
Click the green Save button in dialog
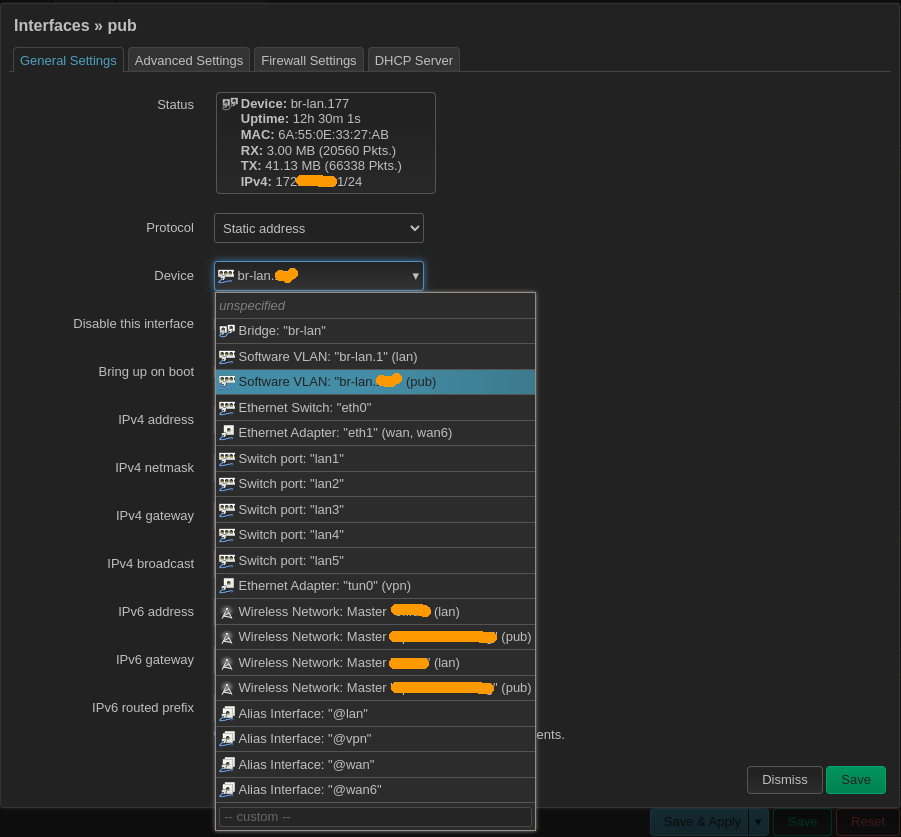point(855,780)
